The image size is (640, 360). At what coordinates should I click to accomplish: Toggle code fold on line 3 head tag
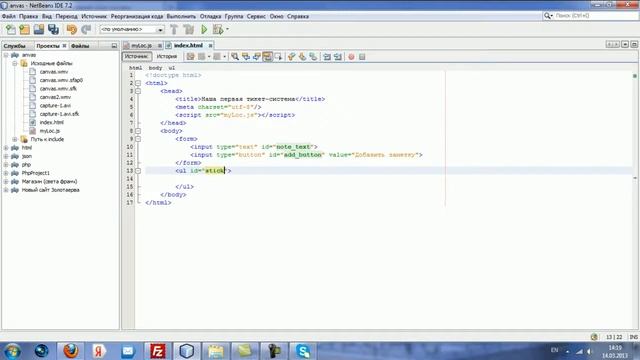(138, 91)
